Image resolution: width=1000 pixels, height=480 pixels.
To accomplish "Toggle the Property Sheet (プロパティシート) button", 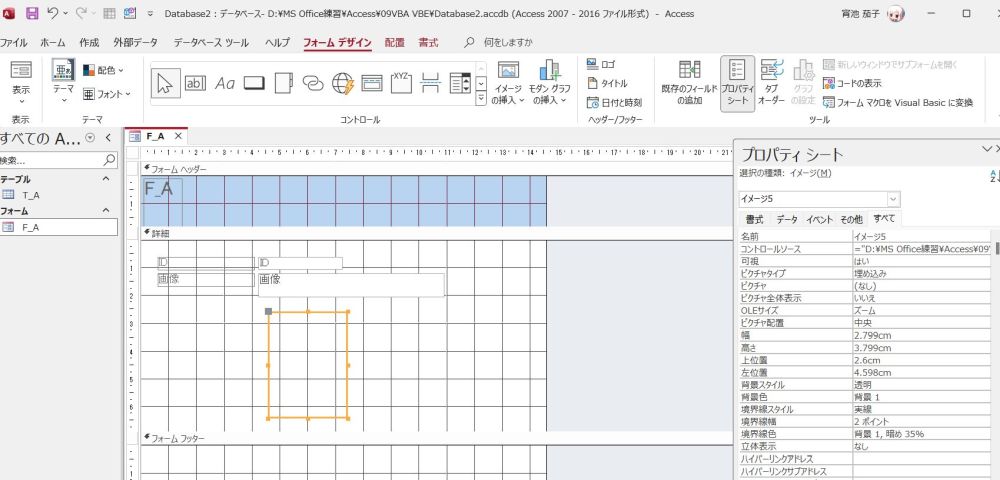I will [737, 82].
